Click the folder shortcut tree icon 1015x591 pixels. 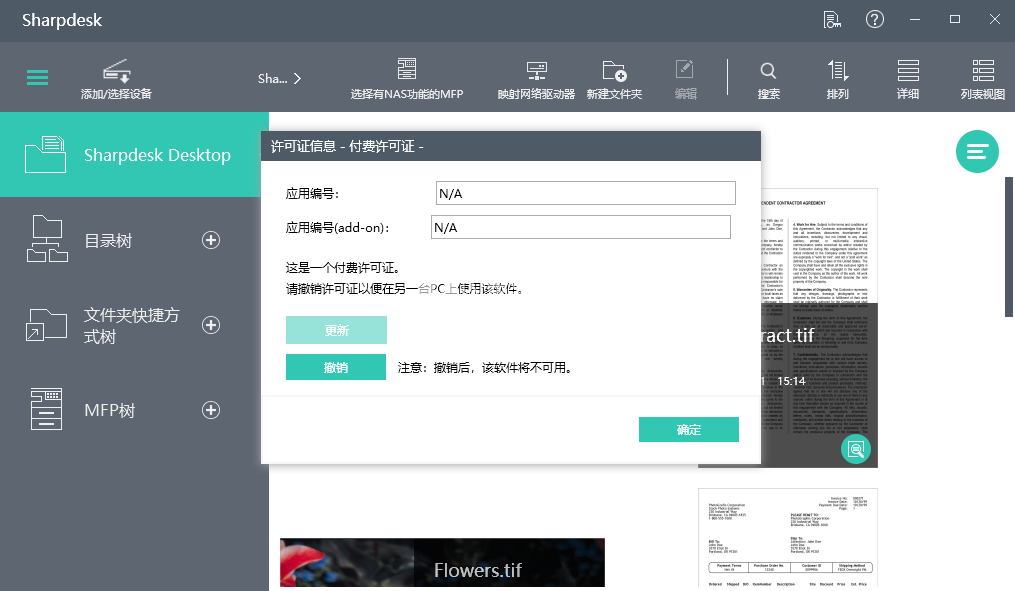[x=46, y=324]
